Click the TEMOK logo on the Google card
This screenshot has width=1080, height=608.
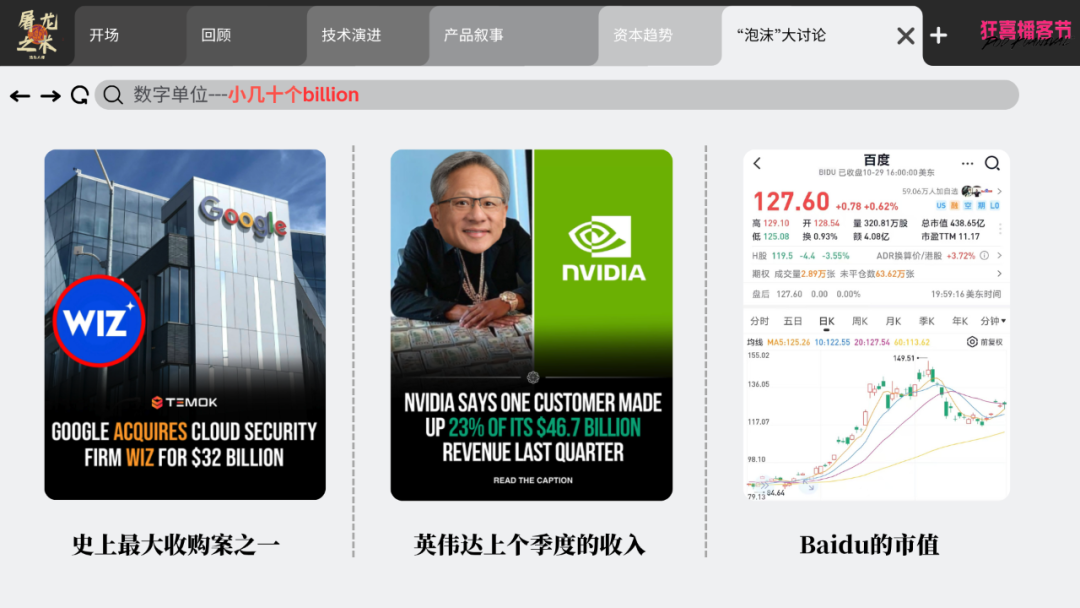(184, 402)
